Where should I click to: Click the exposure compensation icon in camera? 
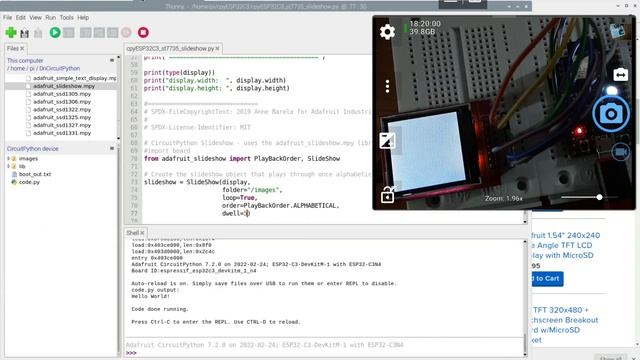tap(387, 141)
